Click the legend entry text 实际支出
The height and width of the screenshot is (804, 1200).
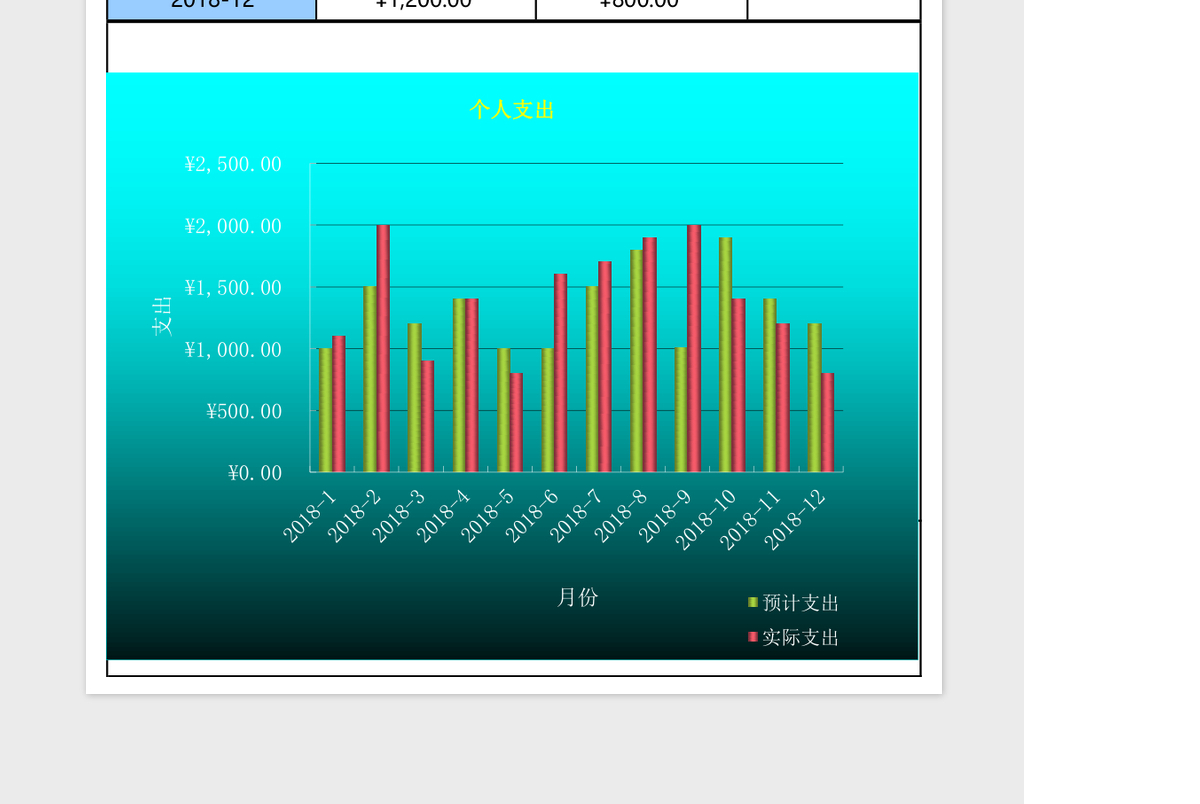coord(801,637)
